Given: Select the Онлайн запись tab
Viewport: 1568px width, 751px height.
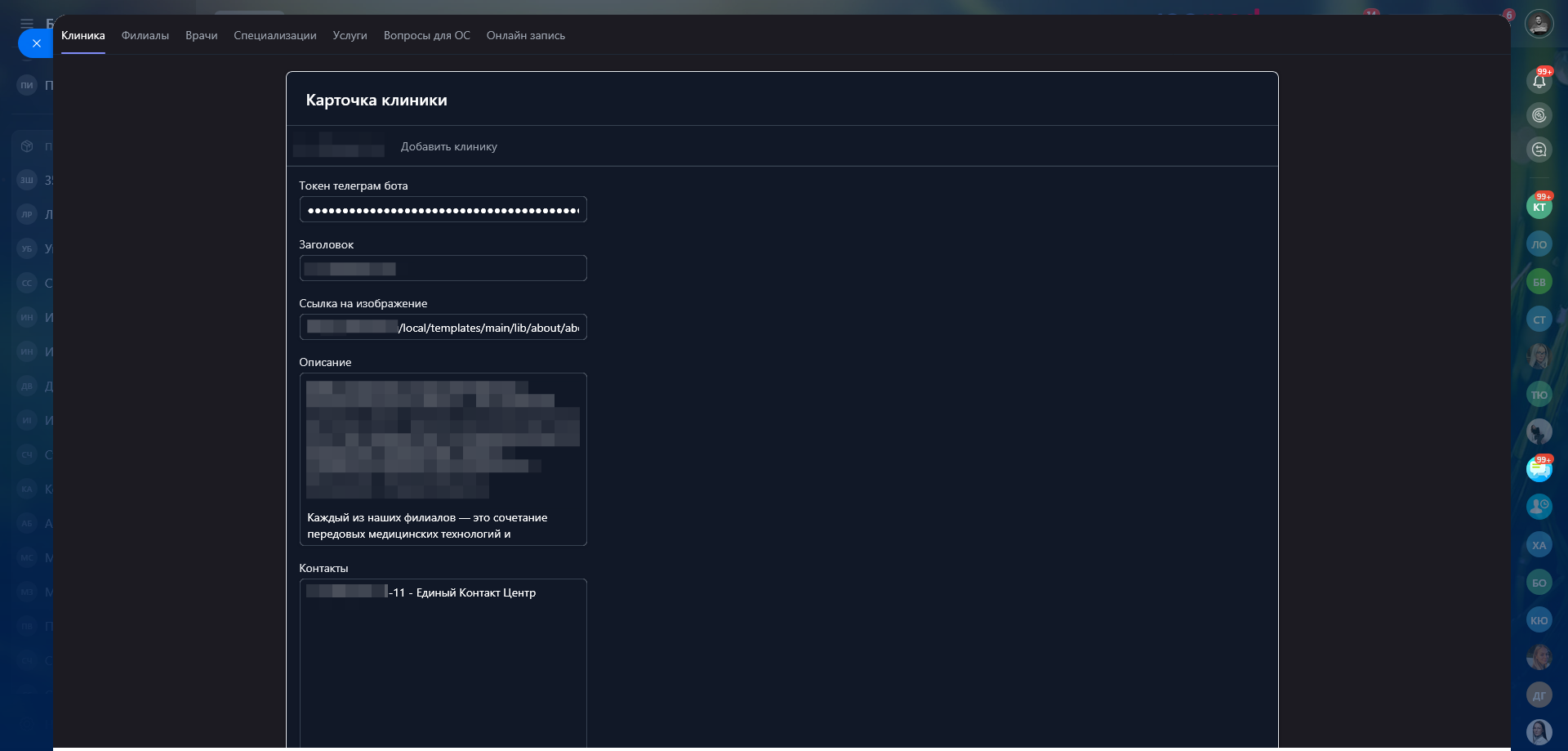Looking at the screenshot, I should [525, 36].
